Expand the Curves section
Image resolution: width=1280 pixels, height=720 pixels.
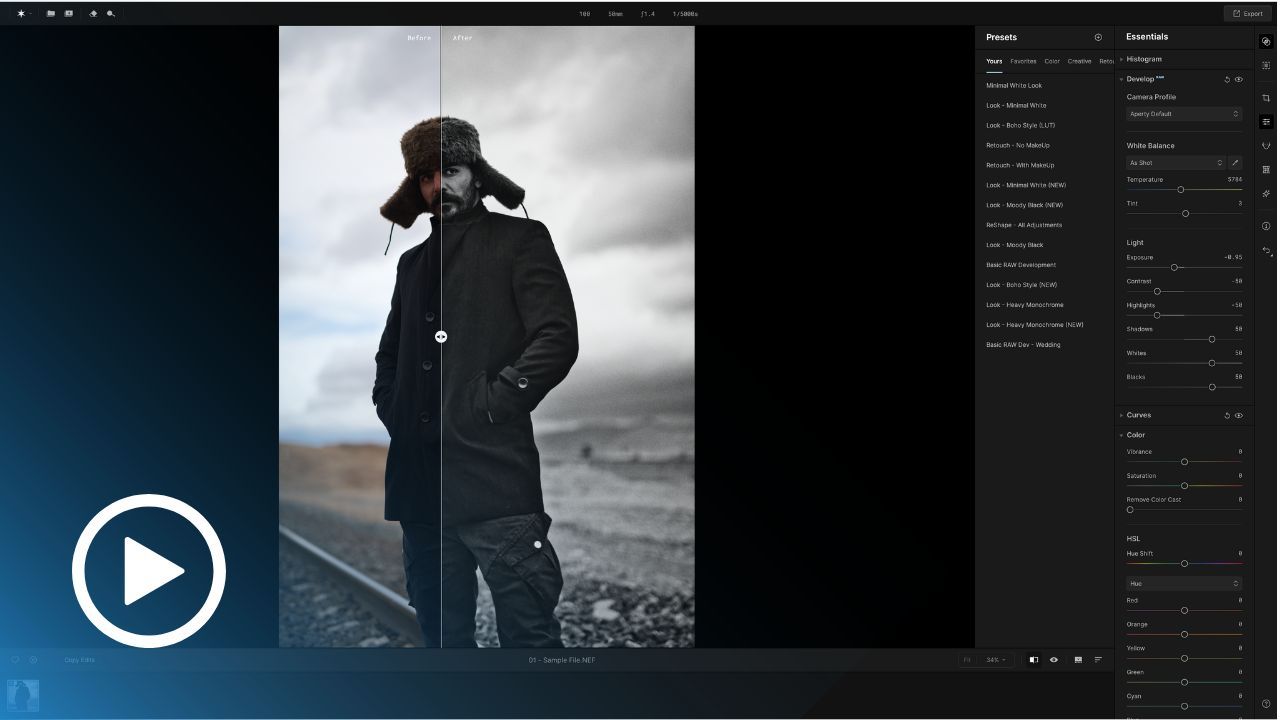pos(1121,415)
